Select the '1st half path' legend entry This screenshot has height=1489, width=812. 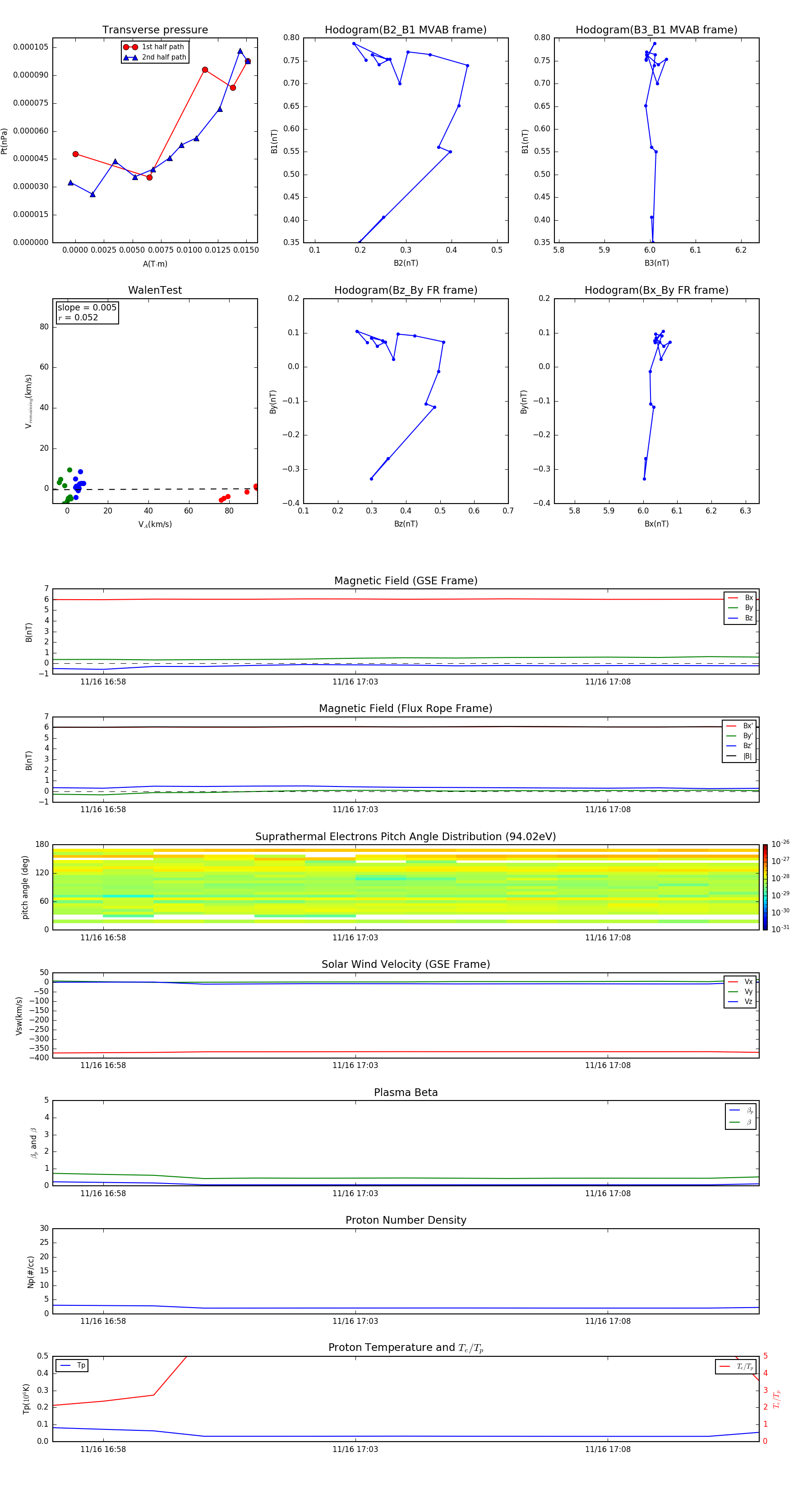155,47
